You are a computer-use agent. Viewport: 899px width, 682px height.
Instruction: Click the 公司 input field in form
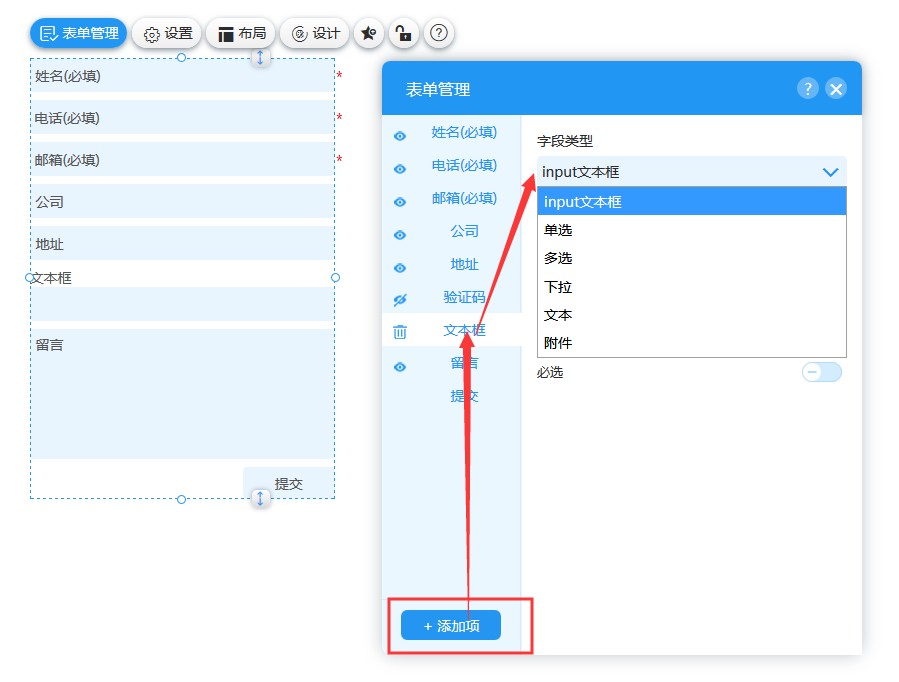pos(182,202)
